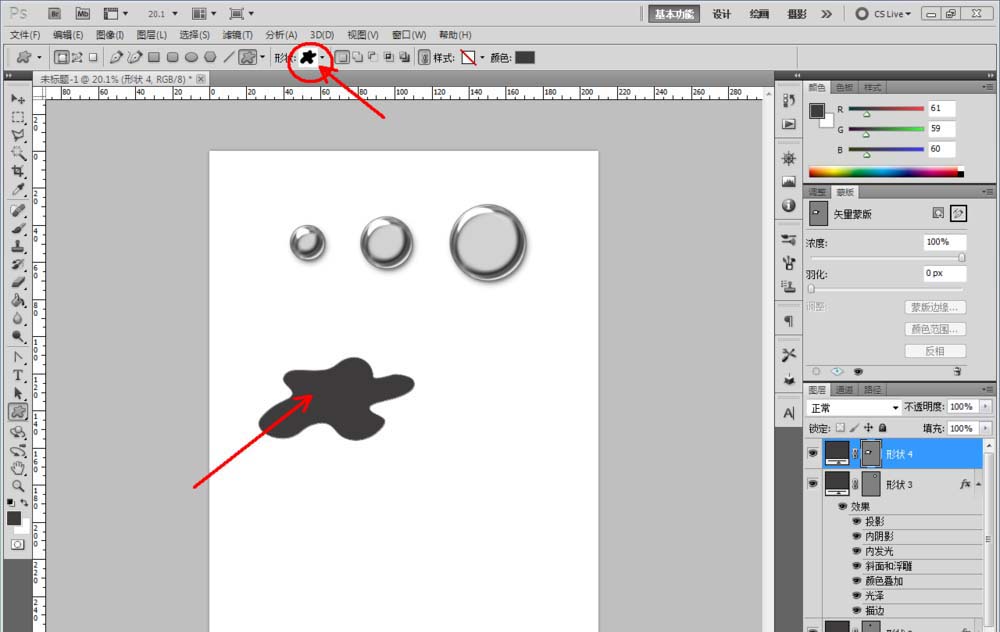Choose the Freeform Pen tool in options bar

click(x=135, y=57)
